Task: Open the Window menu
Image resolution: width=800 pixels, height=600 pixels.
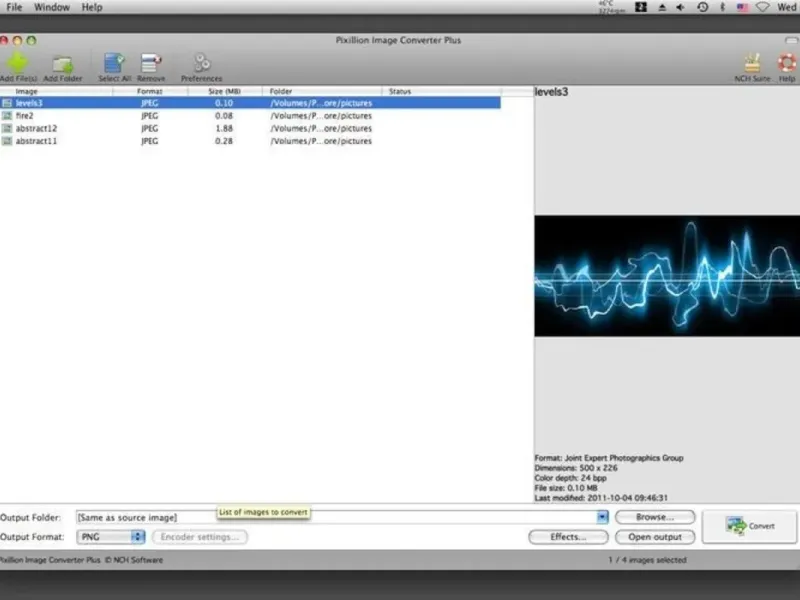Action: point(52,7)
